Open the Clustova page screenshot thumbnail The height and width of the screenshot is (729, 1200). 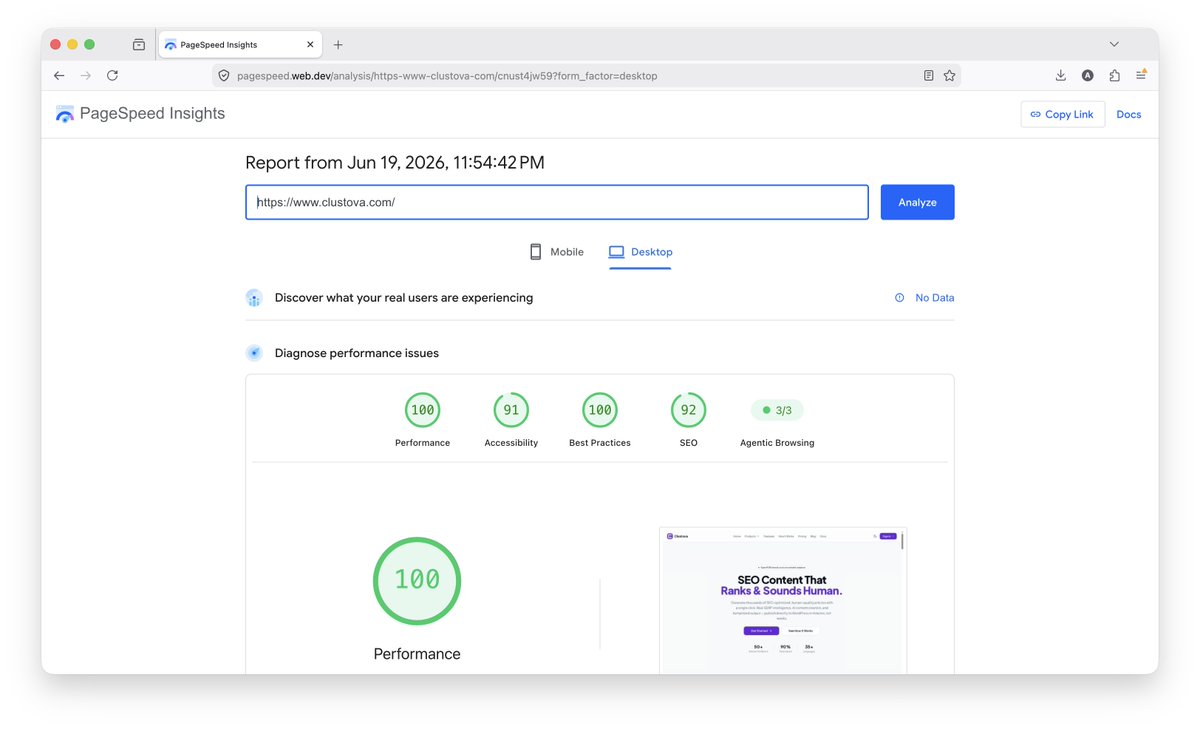783,600
